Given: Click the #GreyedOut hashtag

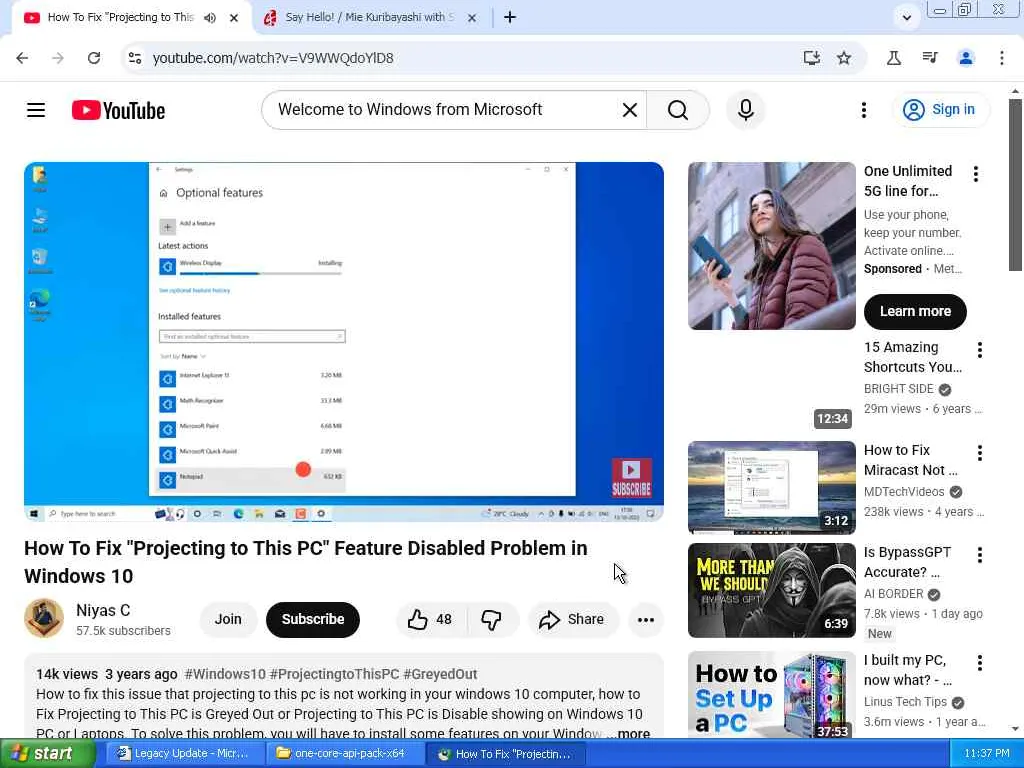Looking at the screenshot, I should point(440,674).
